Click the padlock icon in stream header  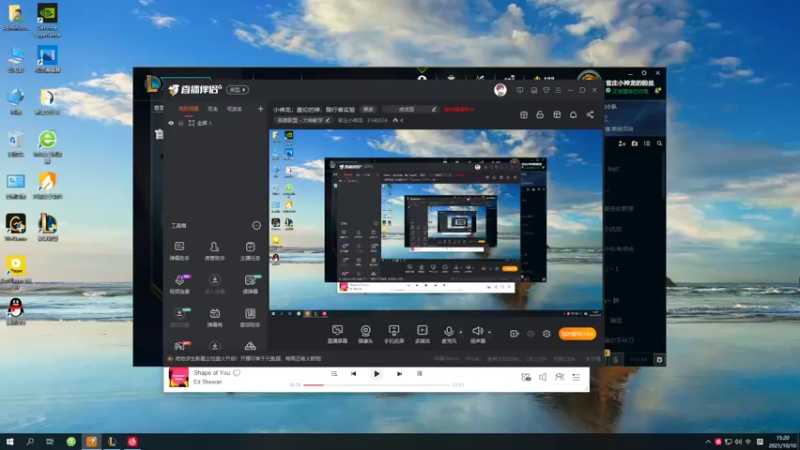[x=540, y=115]
